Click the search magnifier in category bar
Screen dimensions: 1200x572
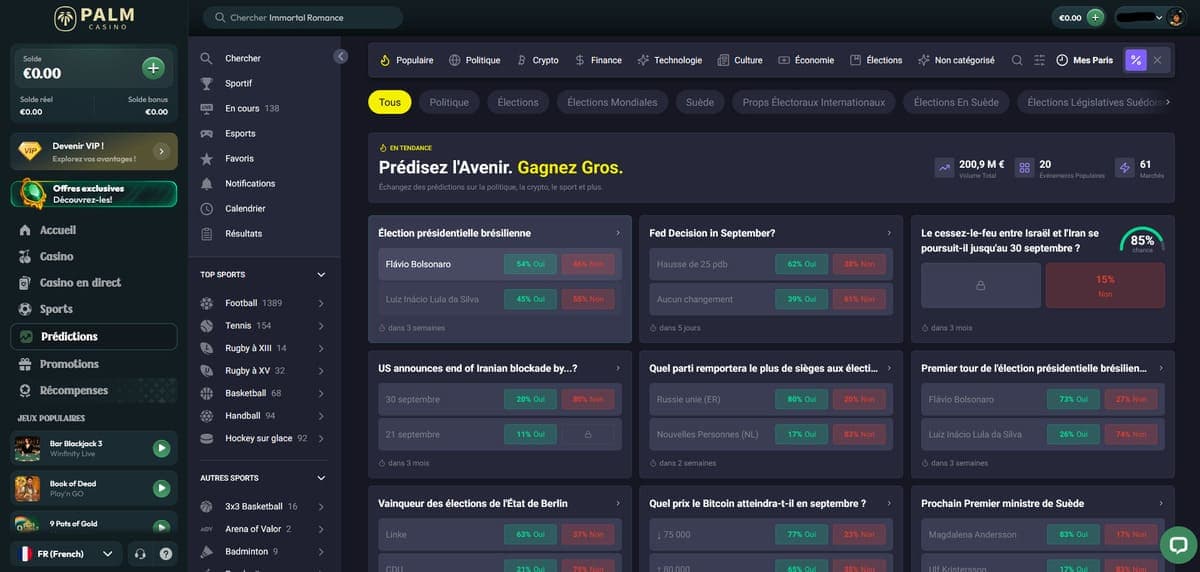click(x=1017, y=60)
